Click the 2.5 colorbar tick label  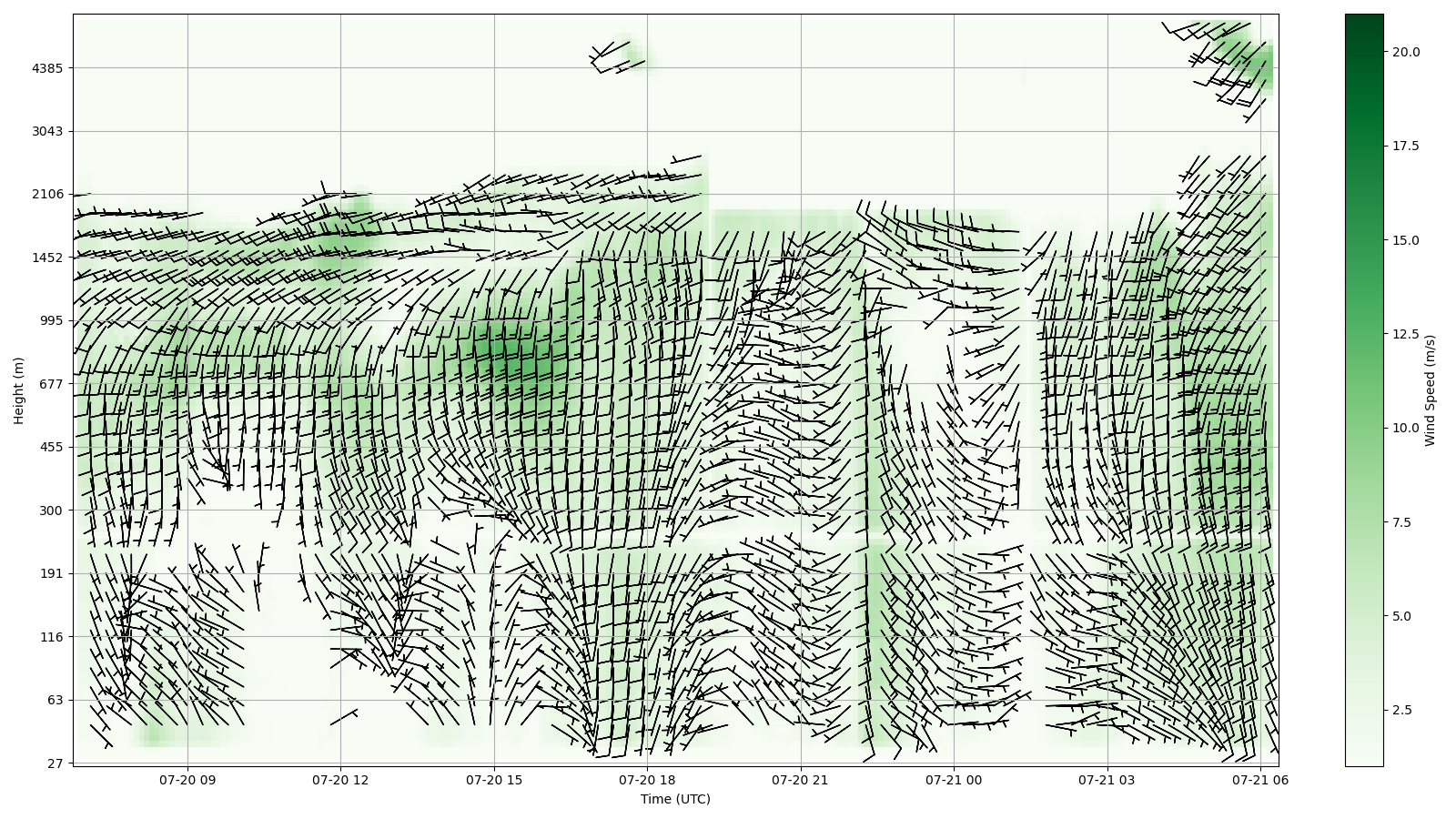click(1402, 710)
